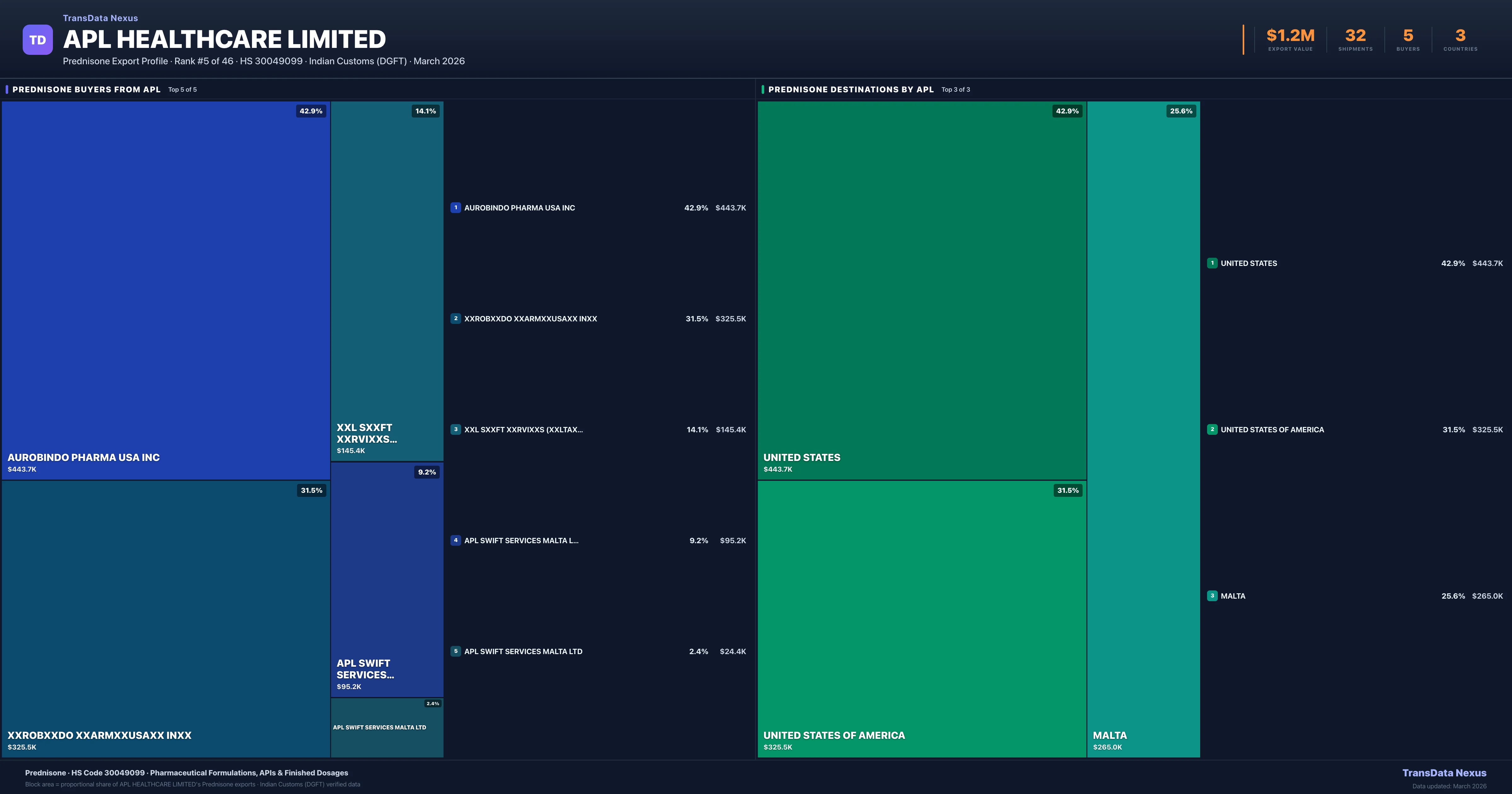Select the large blue AUROBINDO PHARMA USA block
1512x794 pixels.
click(x=166, y=282)
